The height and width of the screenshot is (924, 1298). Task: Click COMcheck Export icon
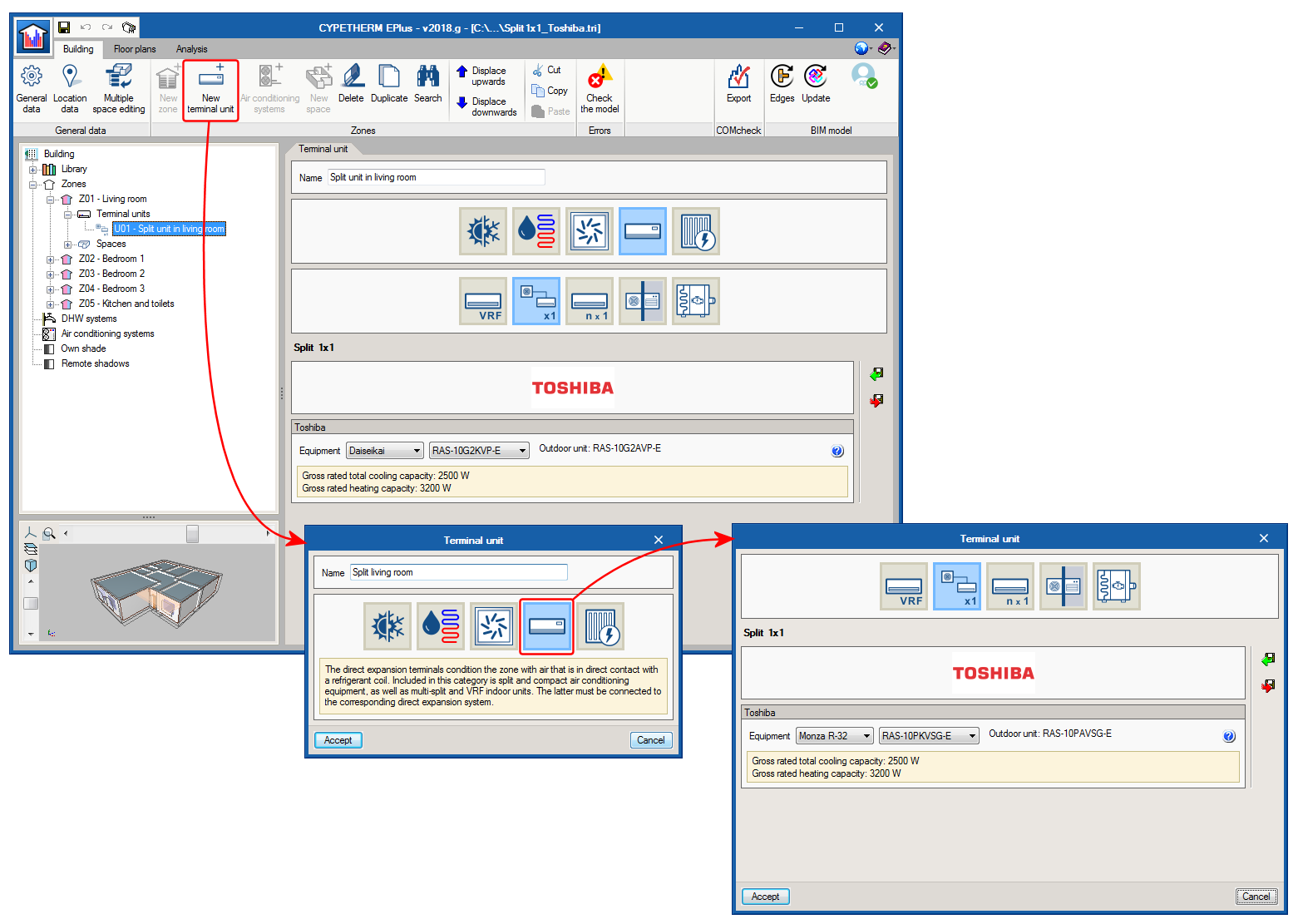coord(738,84)
